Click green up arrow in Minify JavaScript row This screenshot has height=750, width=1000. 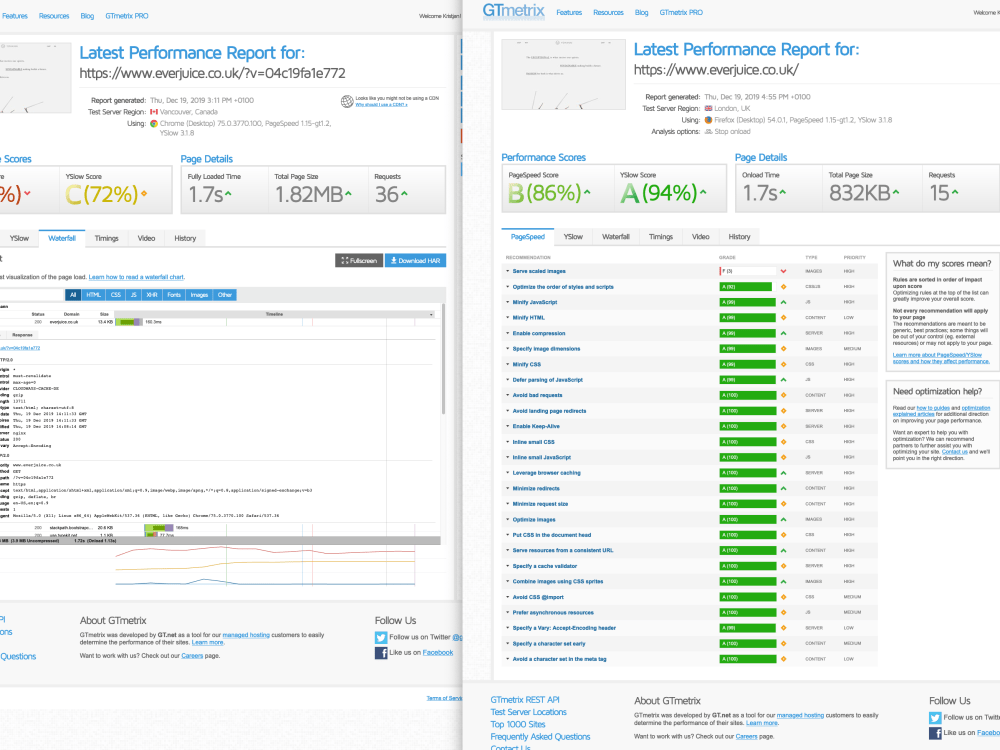click(783, 302)
